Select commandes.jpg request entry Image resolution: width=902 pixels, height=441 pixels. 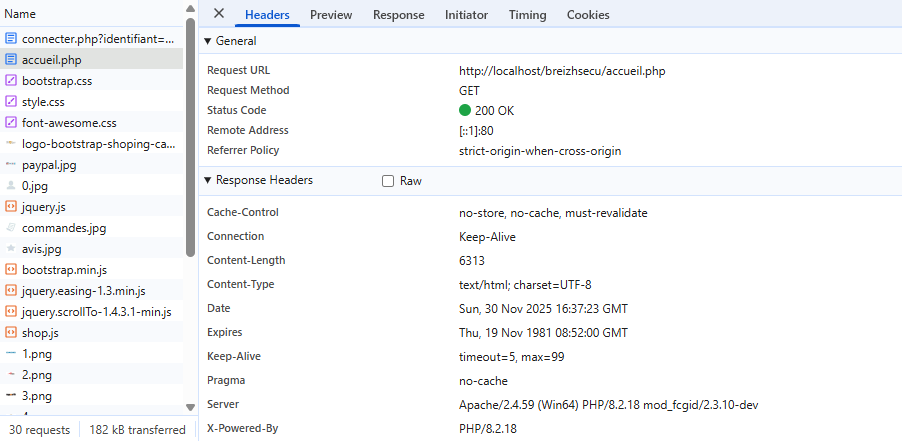pyautogui.click(x=63, y=228)
